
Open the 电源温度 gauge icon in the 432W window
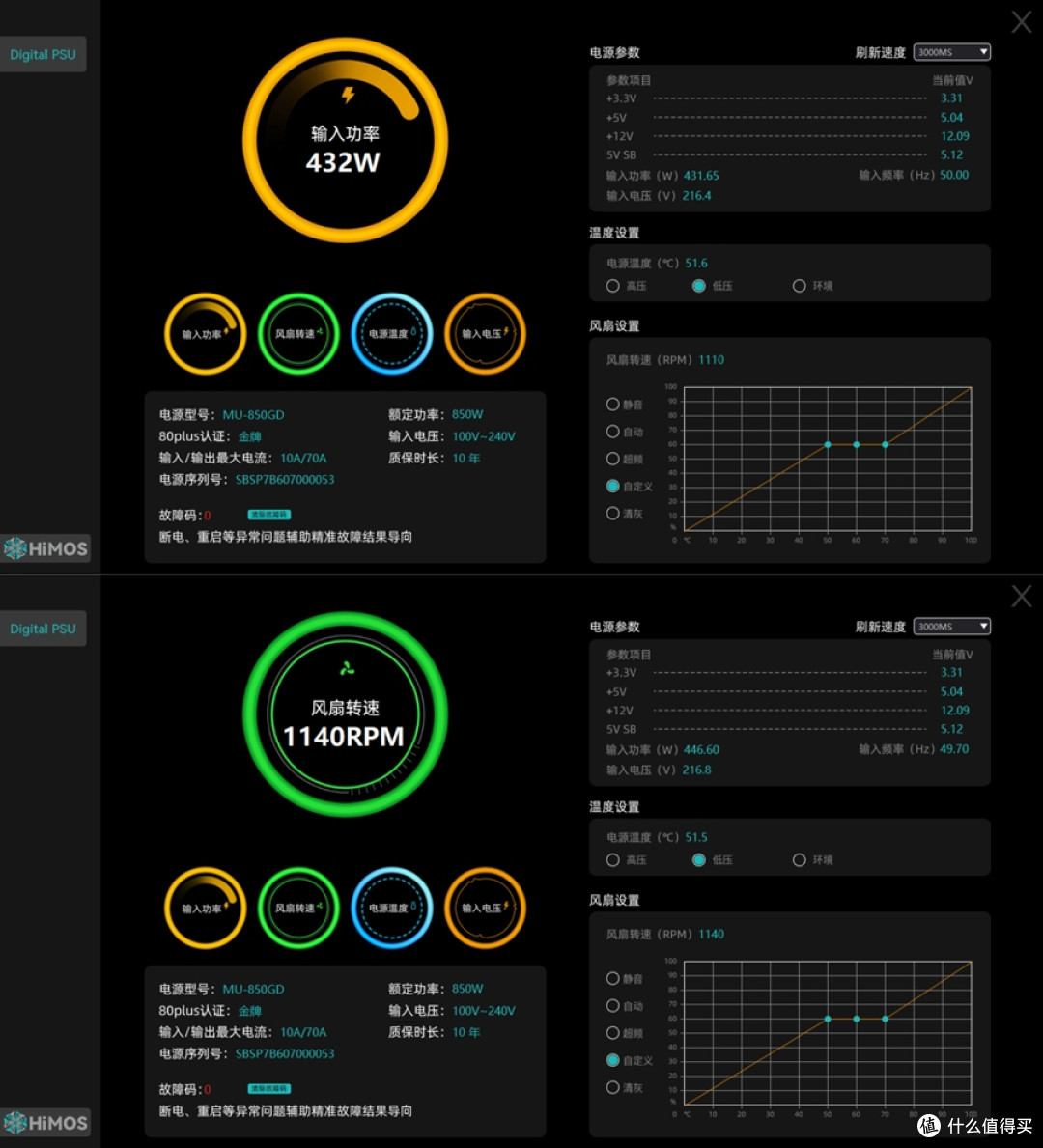click(392, 334)
